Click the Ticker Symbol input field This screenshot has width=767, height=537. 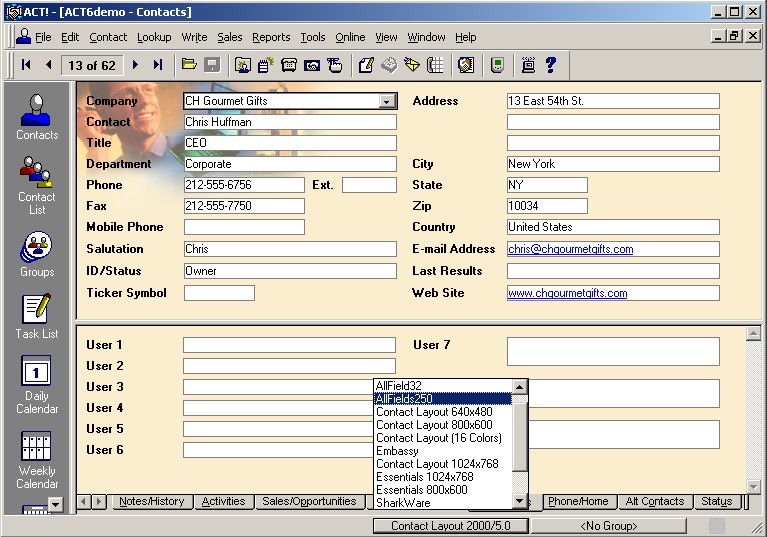coord(219,293)
